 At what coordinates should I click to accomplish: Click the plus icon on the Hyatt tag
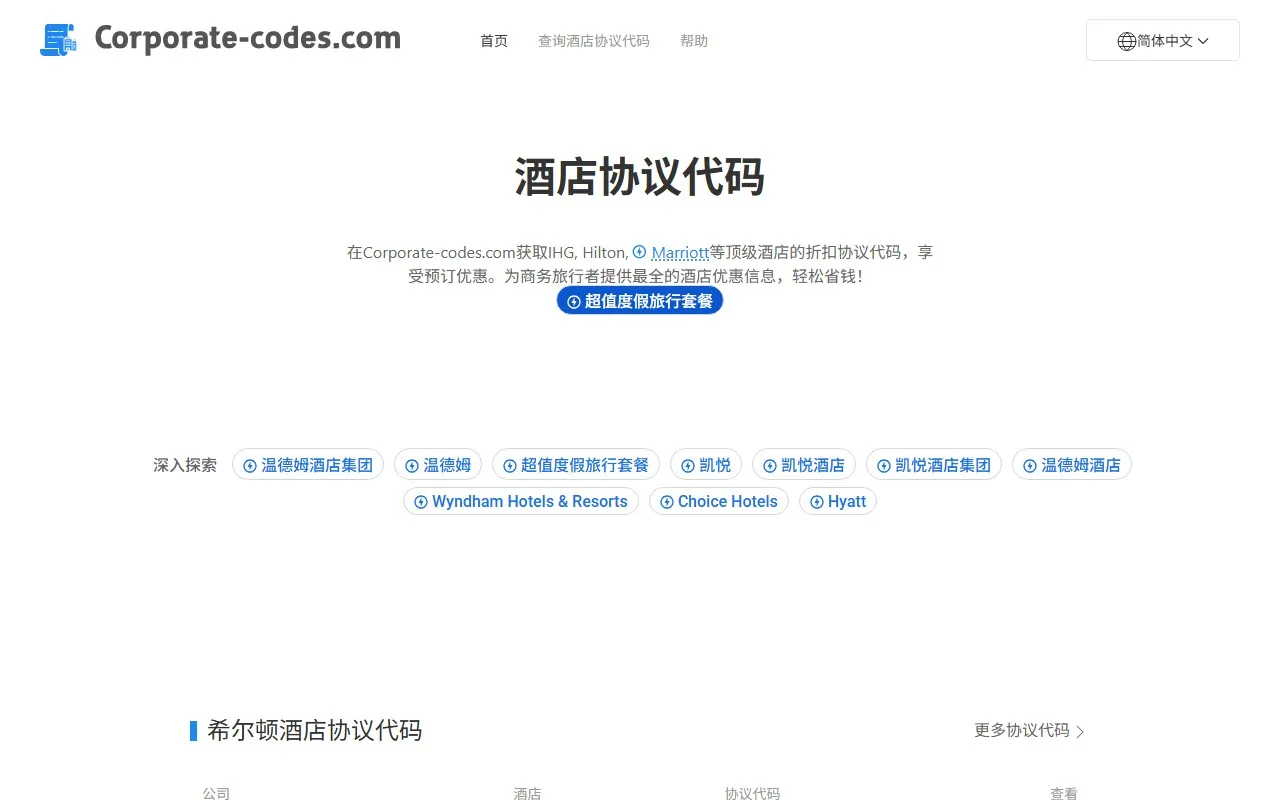[817, 501]
